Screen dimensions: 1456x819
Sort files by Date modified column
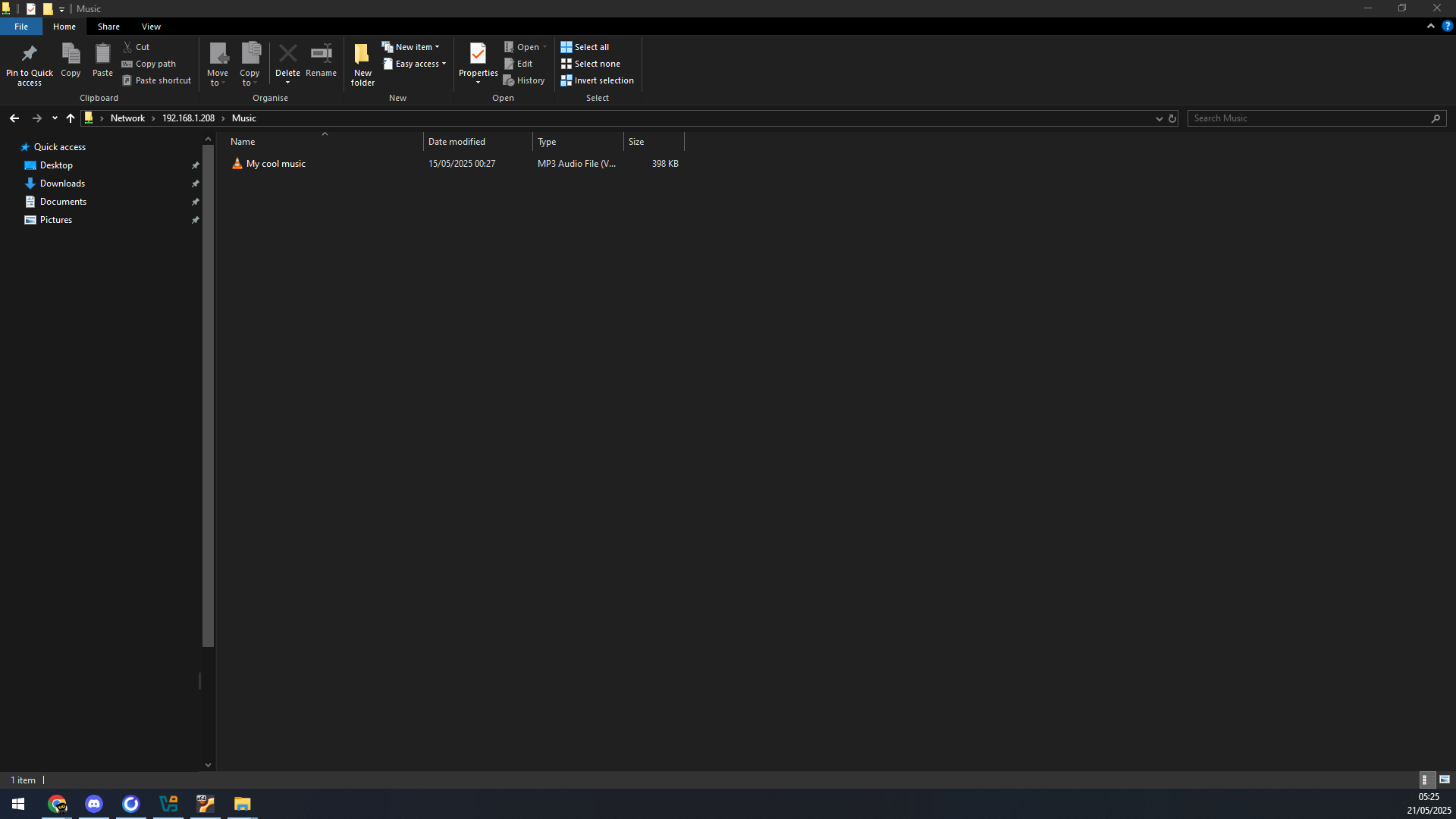(x=478, y=142)
